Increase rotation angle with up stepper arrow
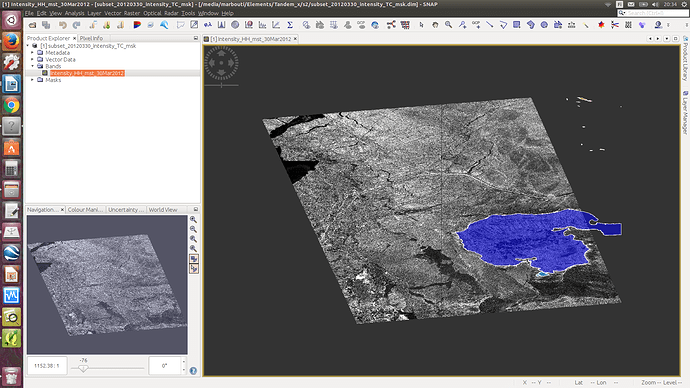 184,362
